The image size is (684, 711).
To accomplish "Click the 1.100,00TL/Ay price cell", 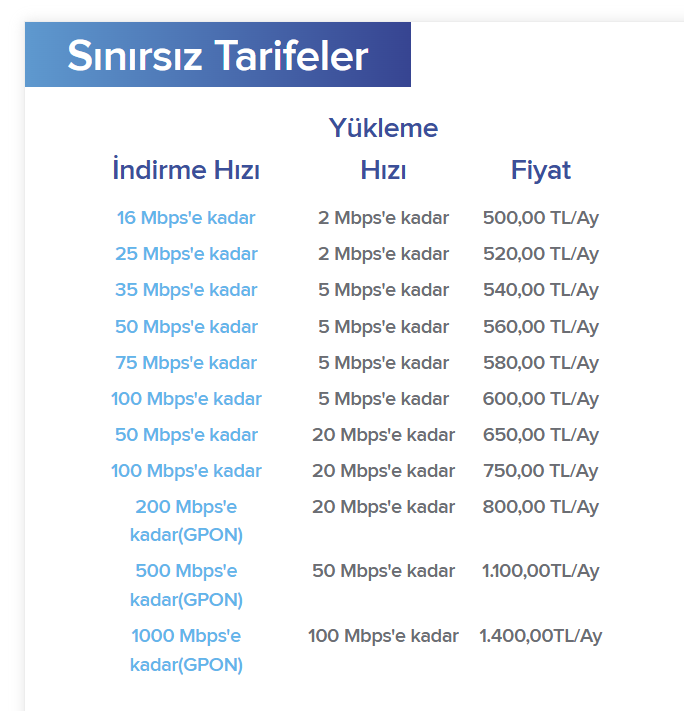I will tap(540, 571).
